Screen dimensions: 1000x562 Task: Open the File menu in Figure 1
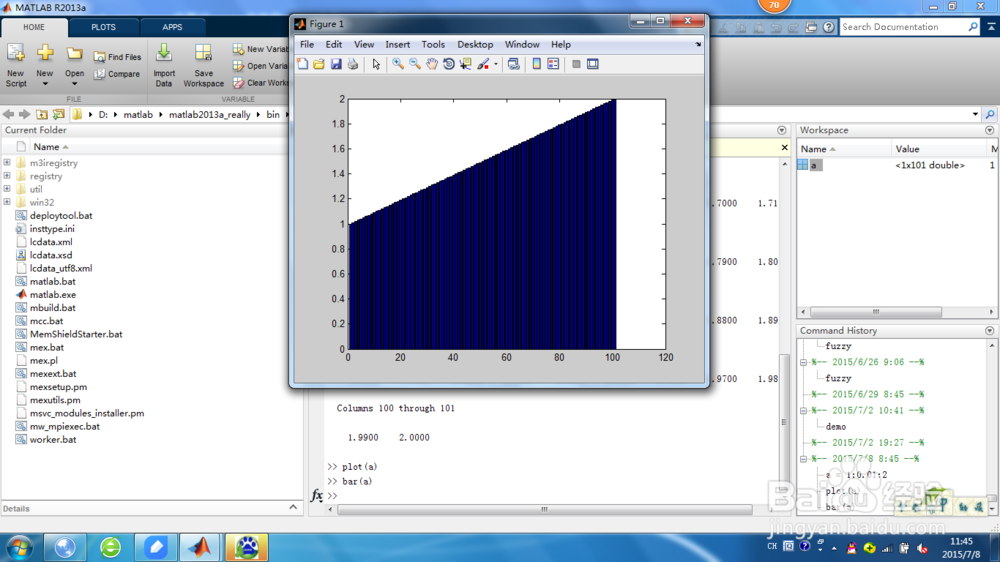307,45
